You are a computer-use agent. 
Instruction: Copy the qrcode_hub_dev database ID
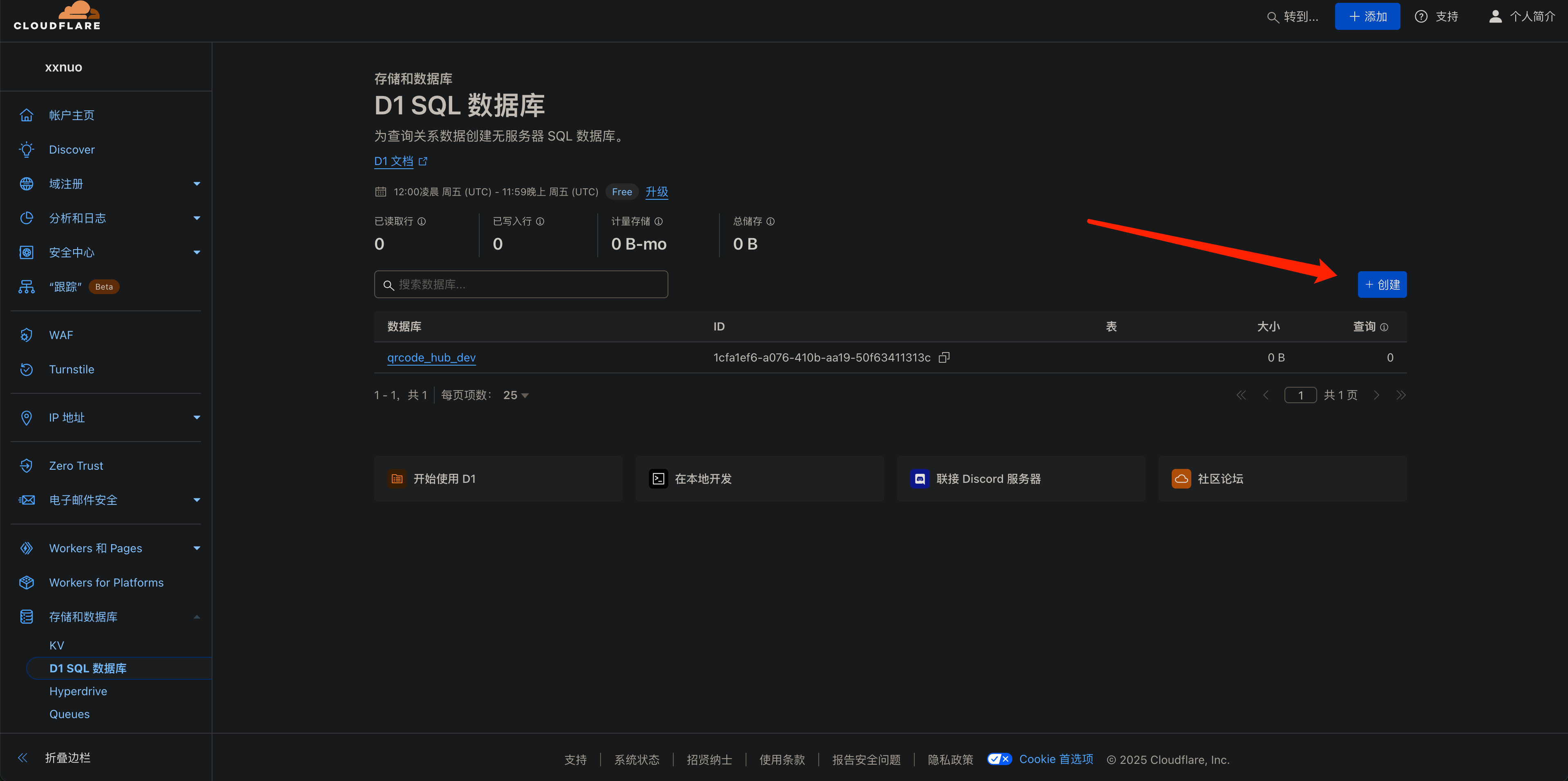(x=943, y=357)
